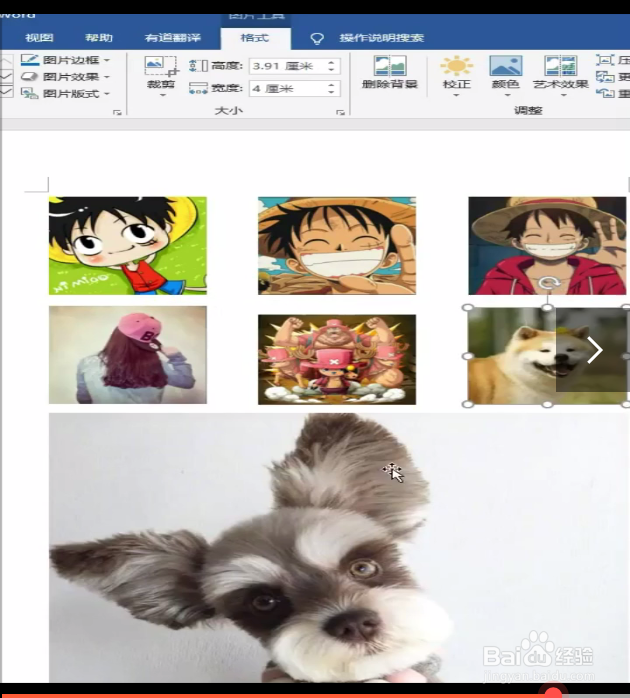Open the 大小 size dialog launcher
Viewport: 630px width, 698px height.
click(341, 113)
